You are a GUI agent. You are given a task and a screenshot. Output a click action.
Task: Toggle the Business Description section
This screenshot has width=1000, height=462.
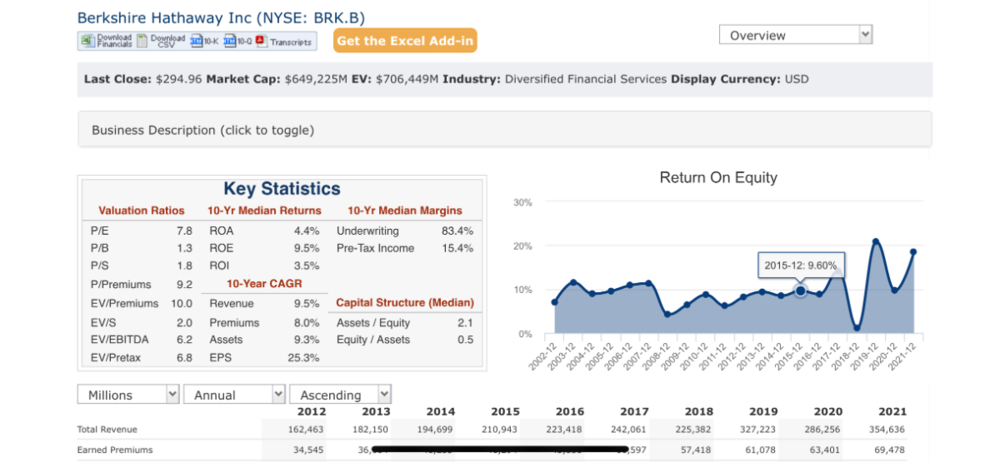504,130
